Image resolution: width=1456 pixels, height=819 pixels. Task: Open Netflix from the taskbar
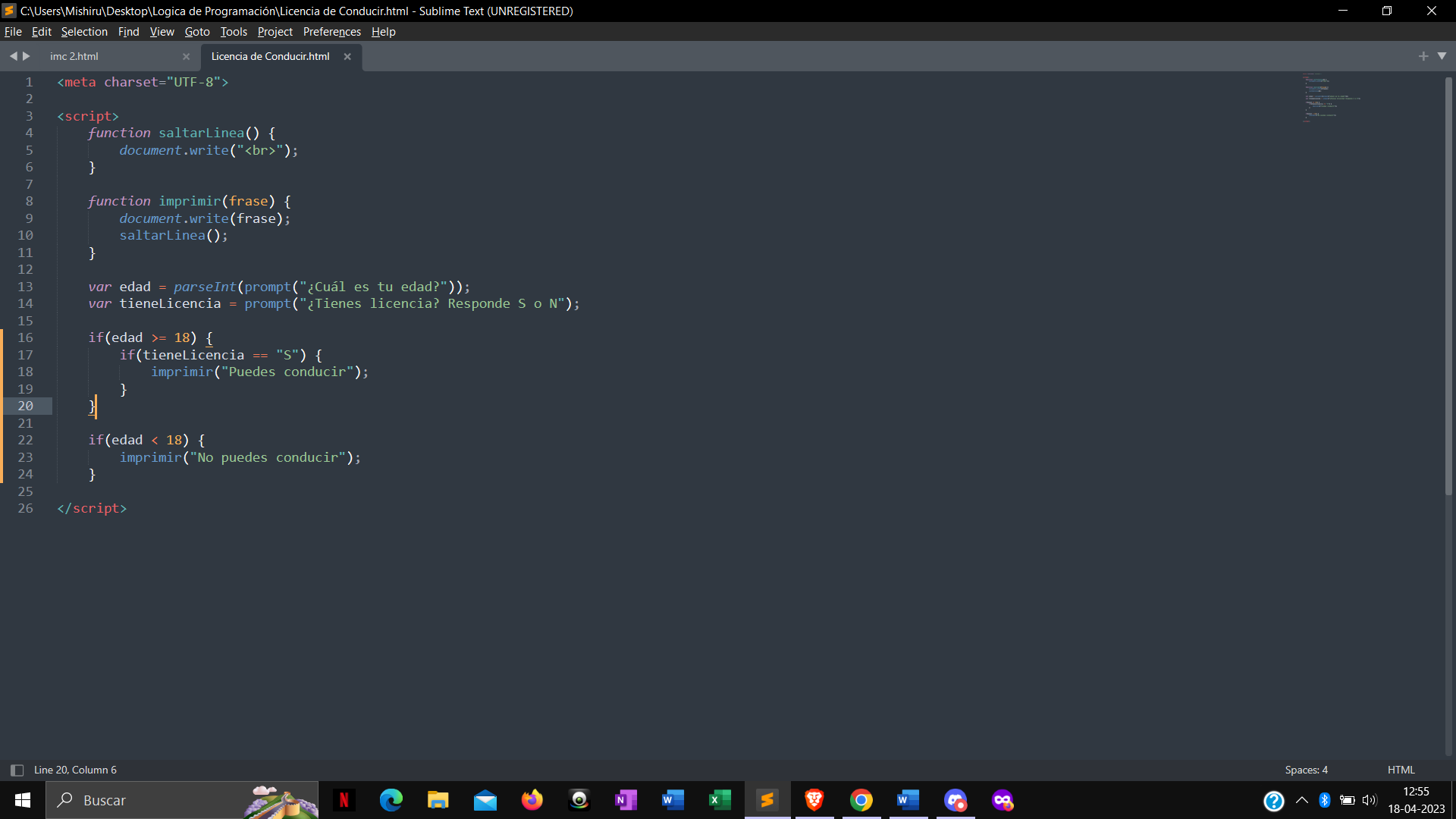344,800
